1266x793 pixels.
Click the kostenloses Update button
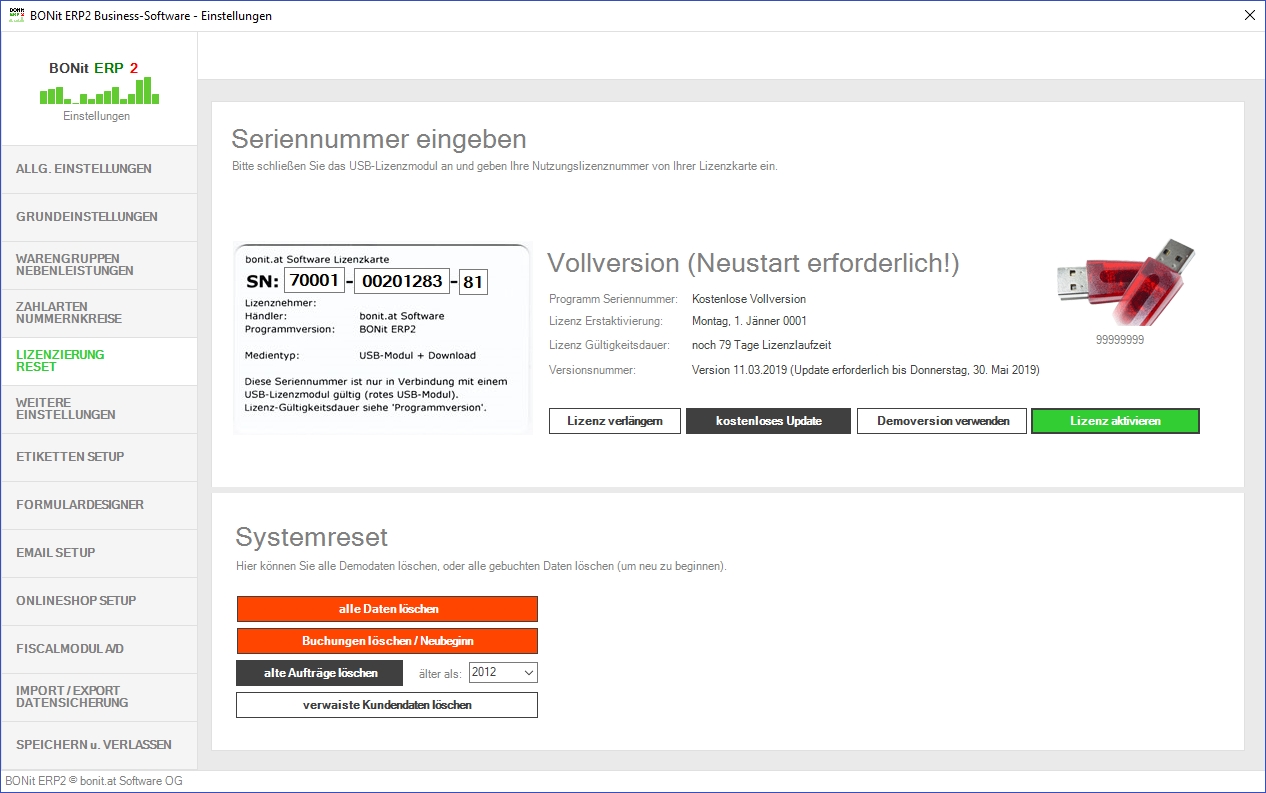[x=768, y=421]
